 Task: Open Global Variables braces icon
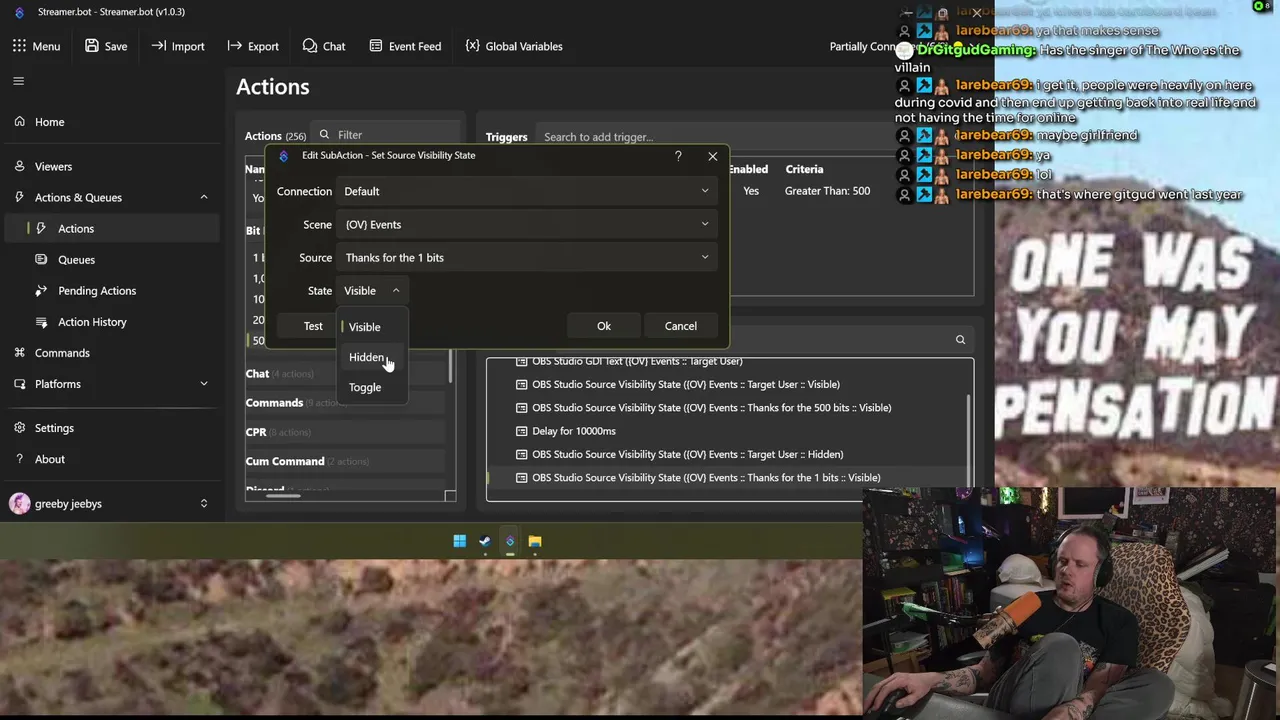[x=472, y=46]
